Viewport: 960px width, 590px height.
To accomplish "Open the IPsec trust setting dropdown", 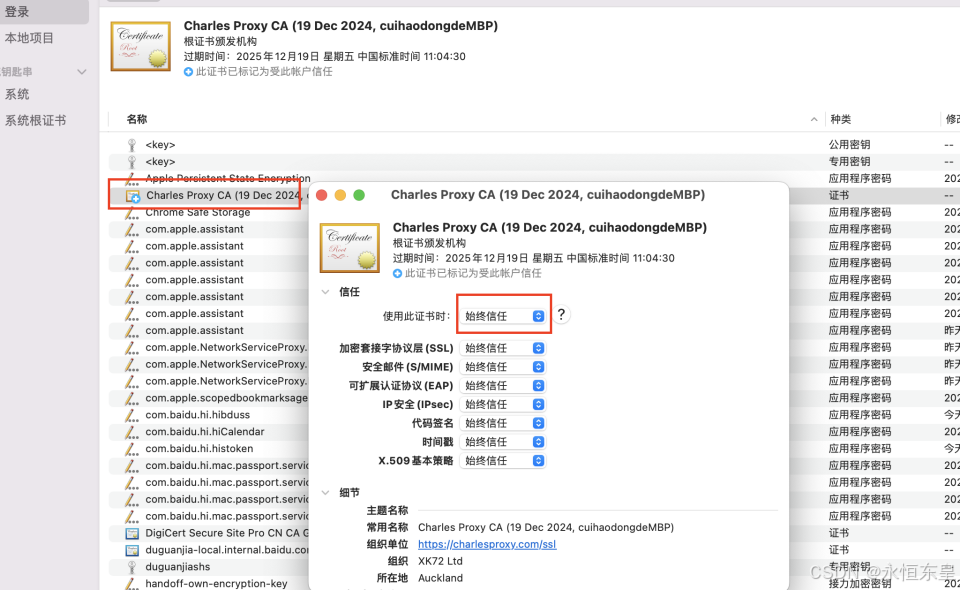I will coord(502,405).
